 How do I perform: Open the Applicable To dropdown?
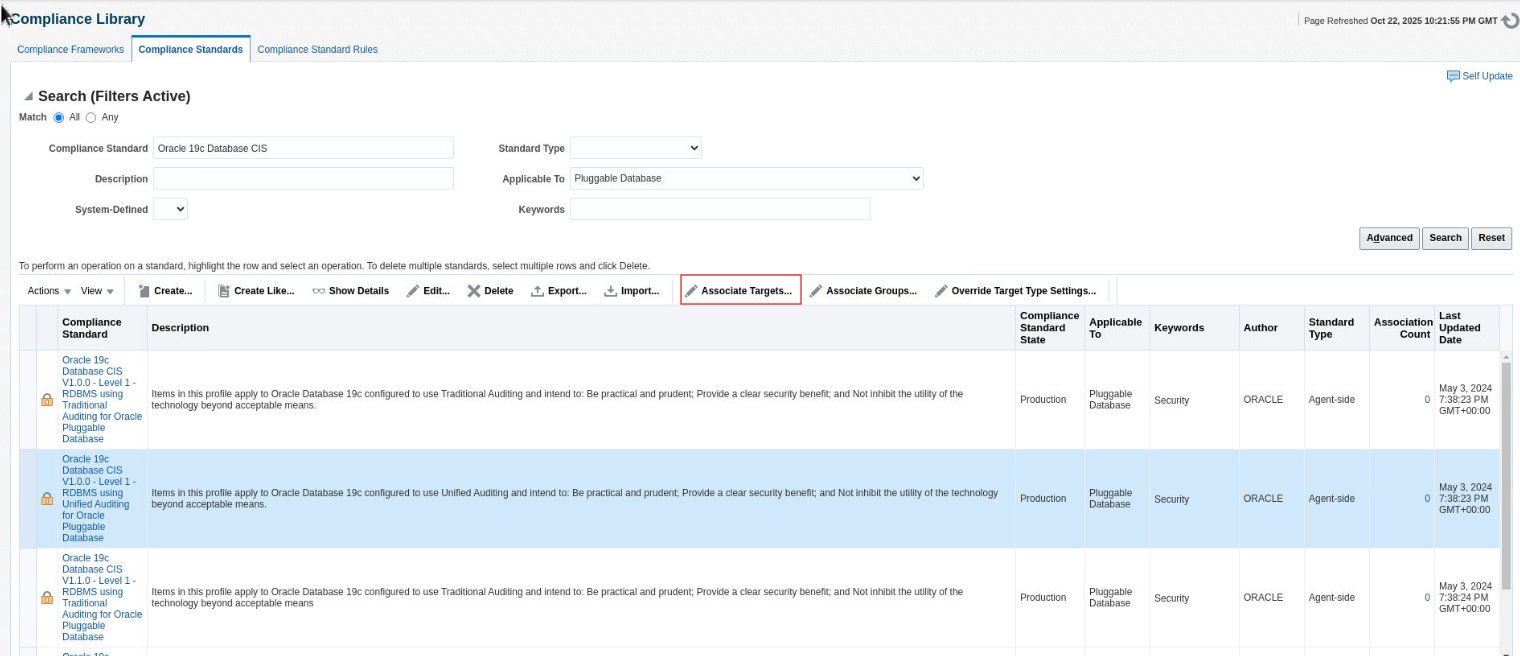[746, 178]
